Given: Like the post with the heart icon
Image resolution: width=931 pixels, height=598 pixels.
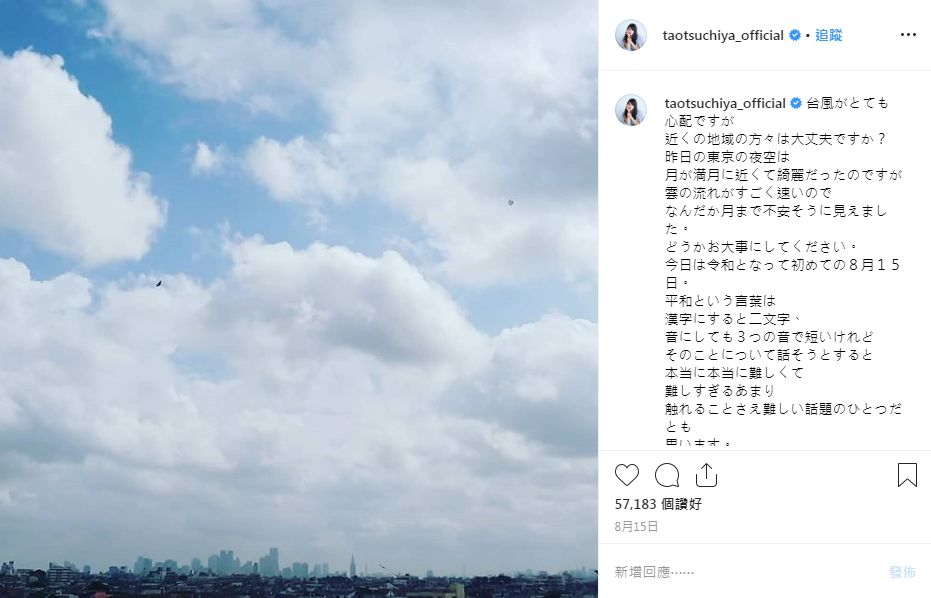Looking at the screenshot, I should pyautogui.click(x=626, y=475).
